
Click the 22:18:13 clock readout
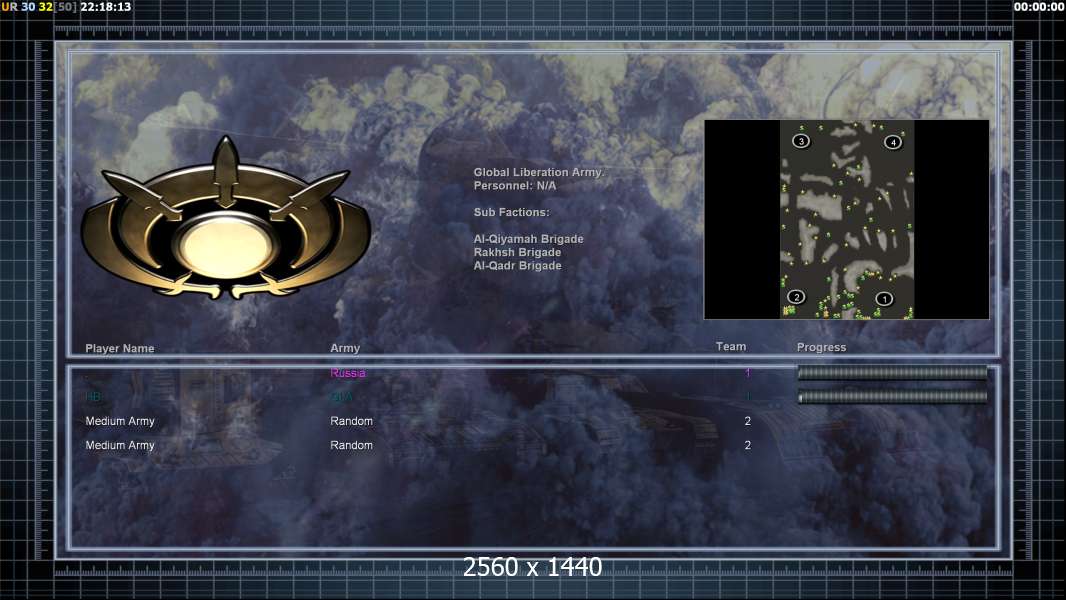coord(105,7)
